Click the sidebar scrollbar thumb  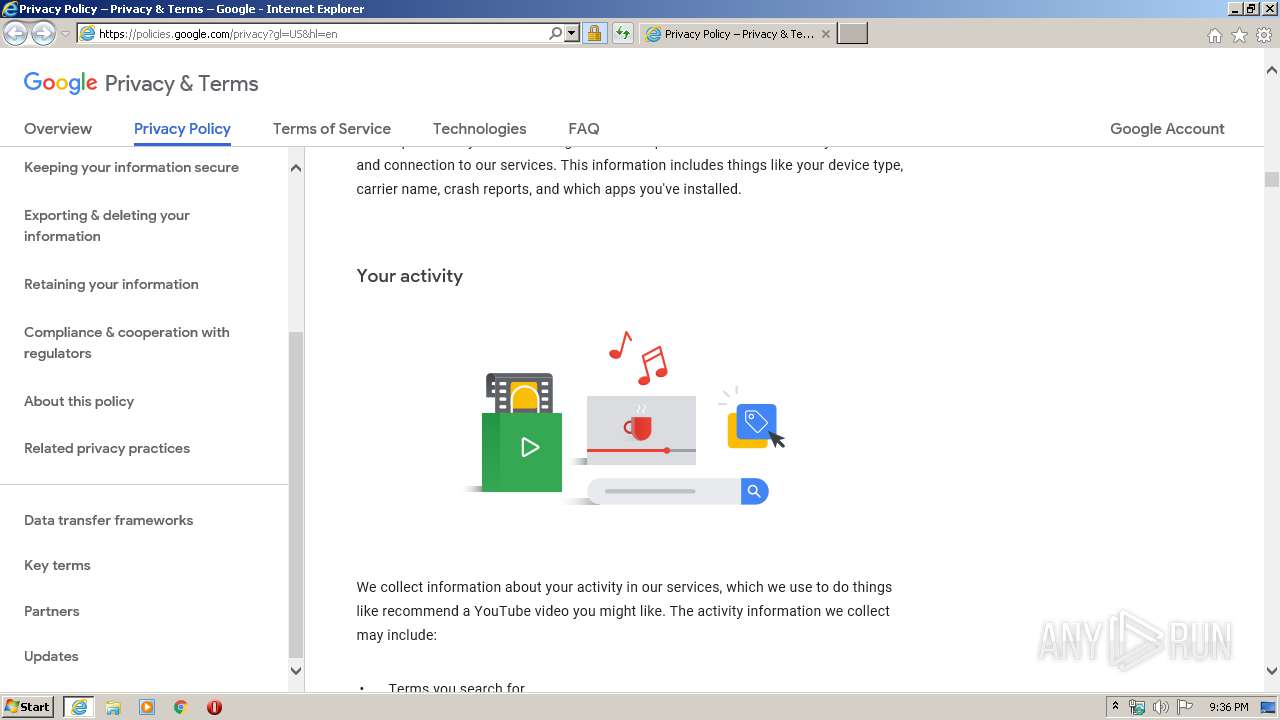click(296, 495)
